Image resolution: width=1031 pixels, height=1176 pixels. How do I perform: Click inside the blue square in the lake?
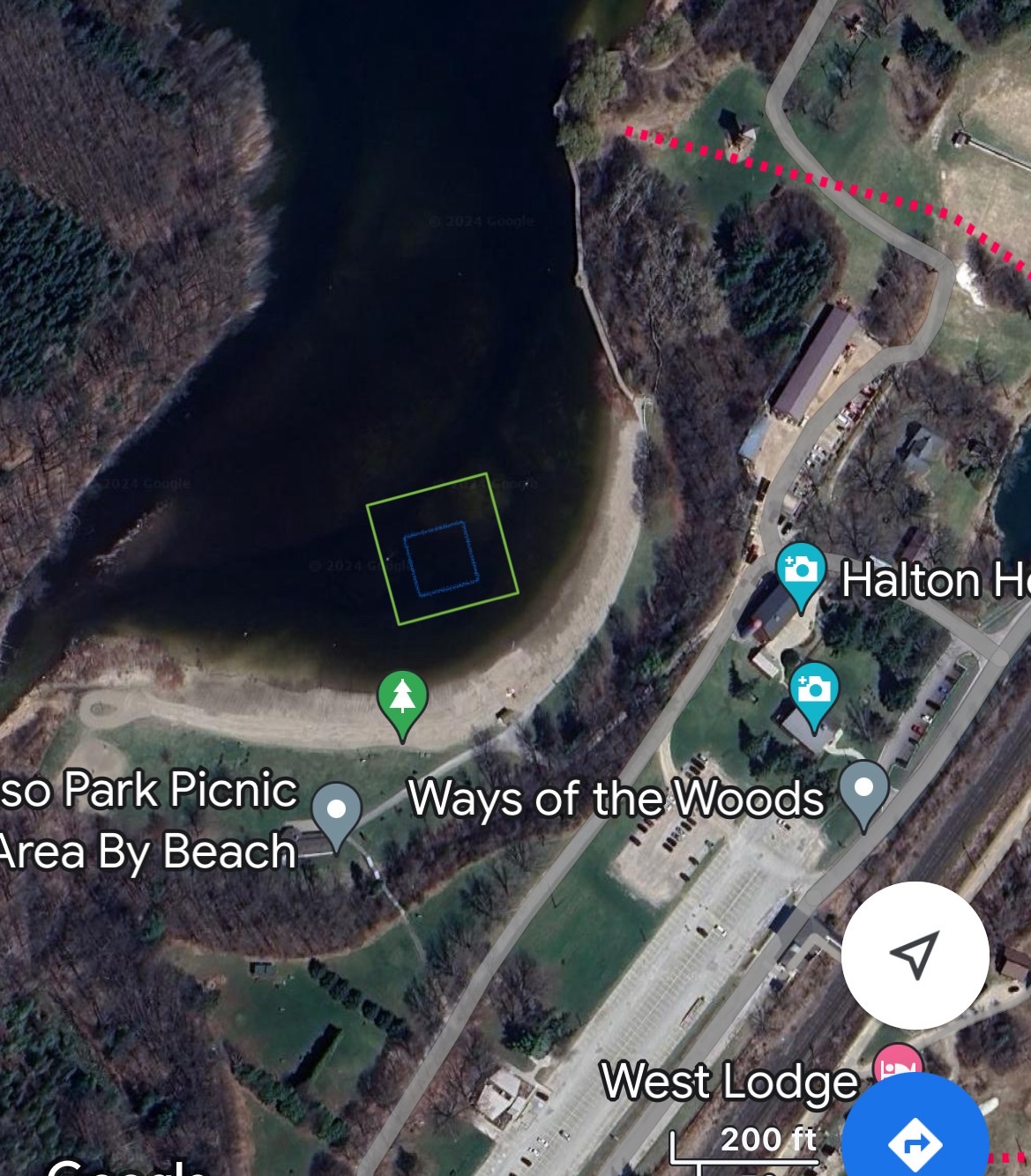click(441, 558)
